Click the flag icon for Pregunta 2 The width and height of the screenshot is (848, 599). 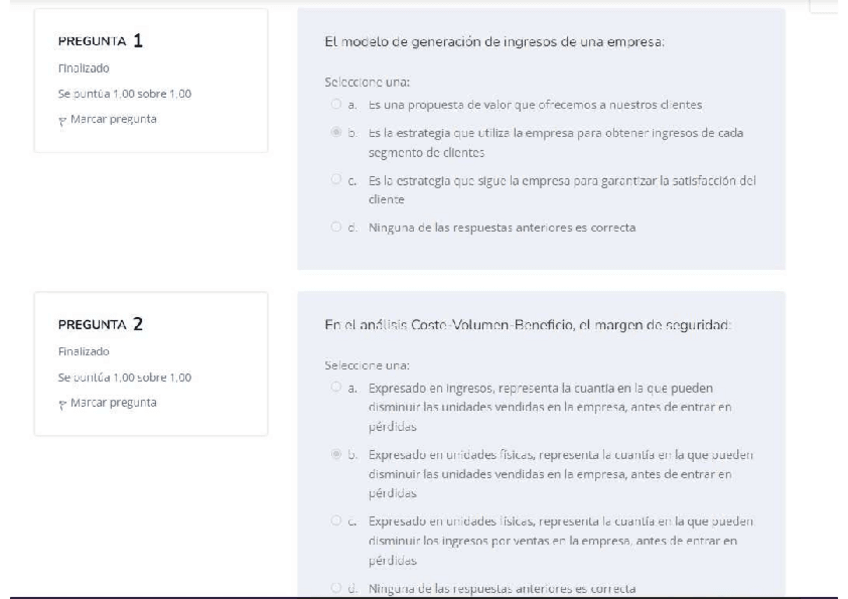tap(62, 404)
